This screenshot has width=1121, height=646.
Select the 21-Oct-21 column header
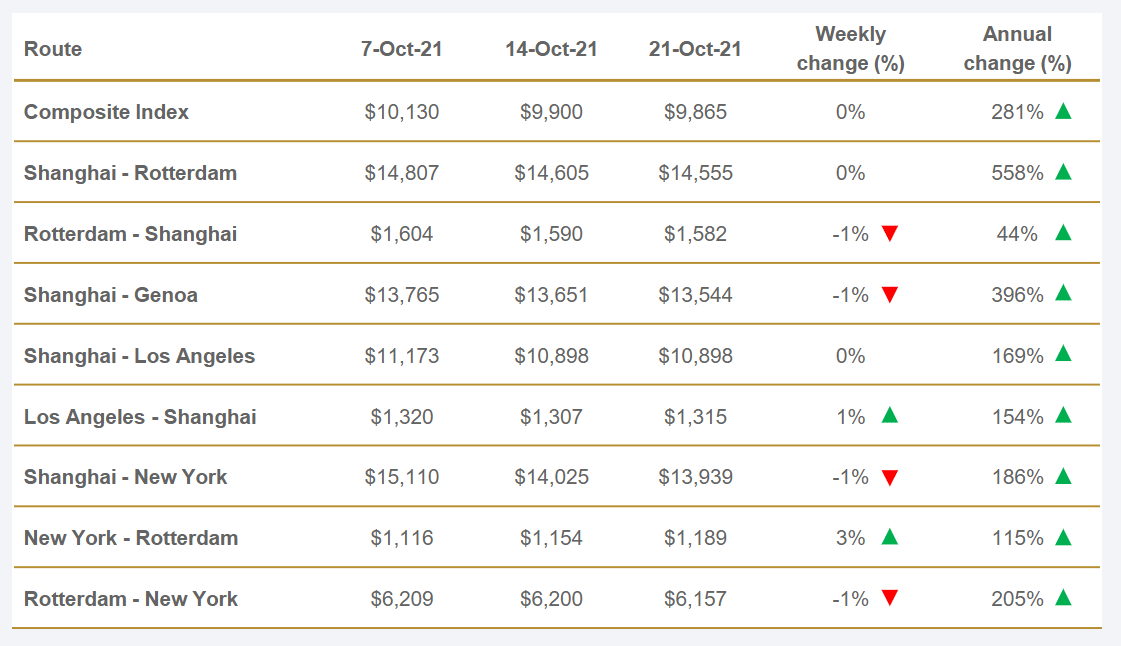[x=695, y=49]
